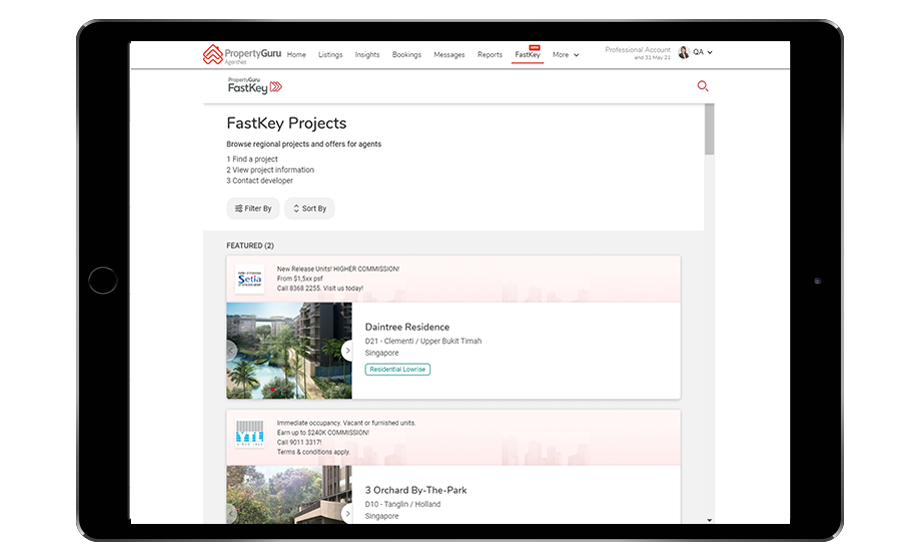Click the scrollbar down arrow
This screenshot has height=560, width=920.
pos(709,520)
